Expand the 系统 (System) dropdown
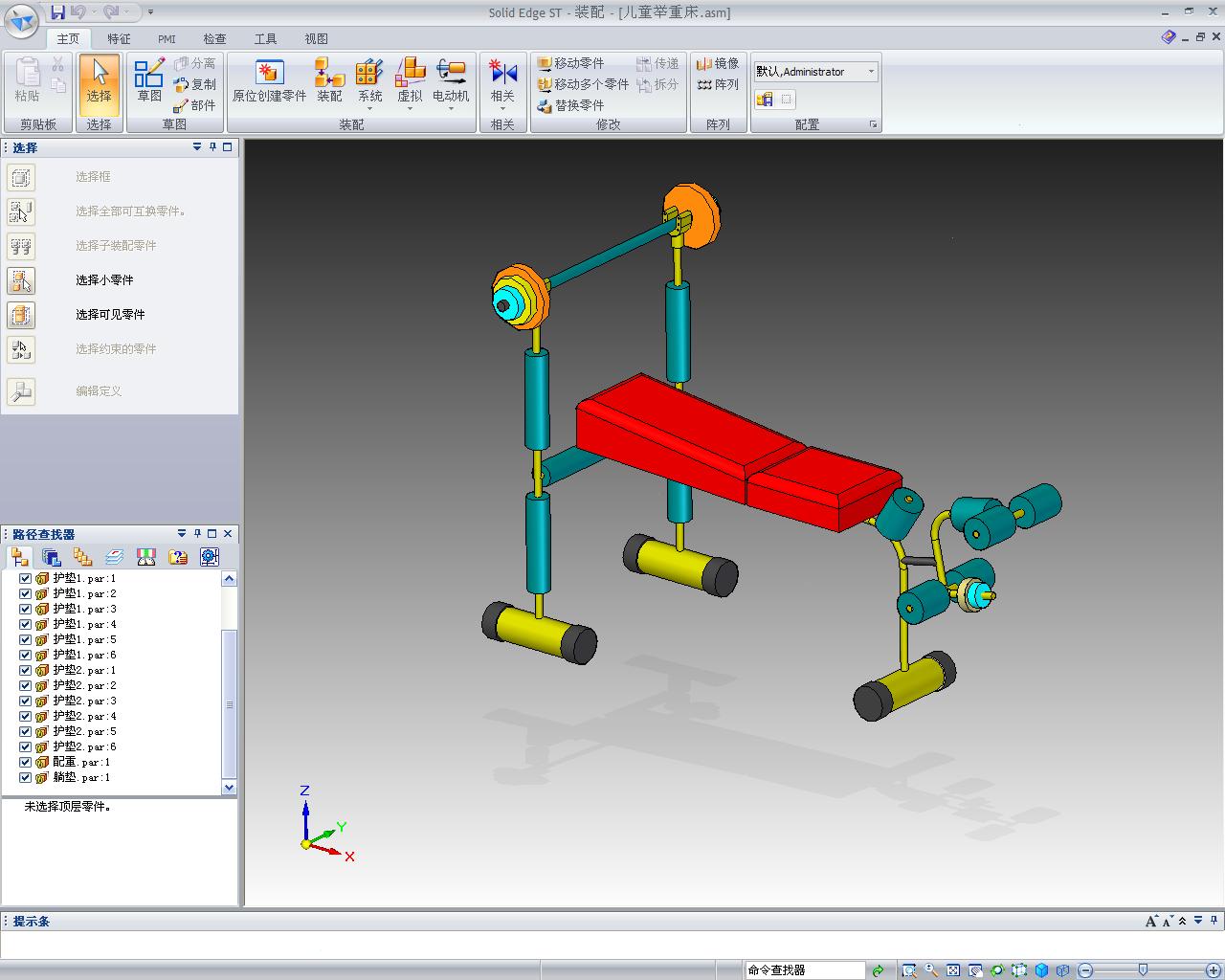The height and width of the screenshot is (980, 1225). pyautogui.click(x=369, y=108)
